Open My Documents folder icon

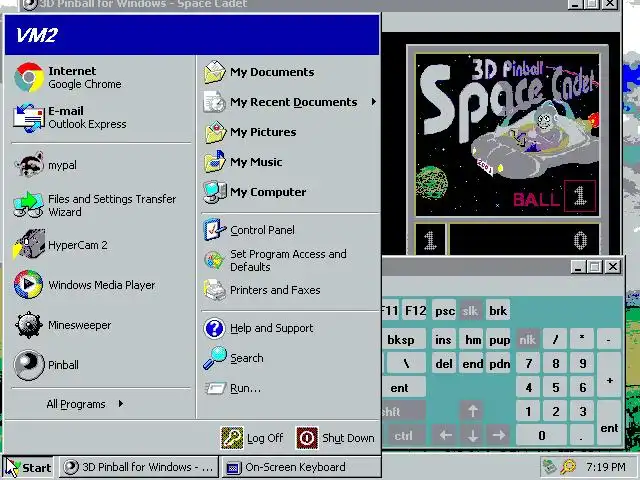(x=215, y=72)
